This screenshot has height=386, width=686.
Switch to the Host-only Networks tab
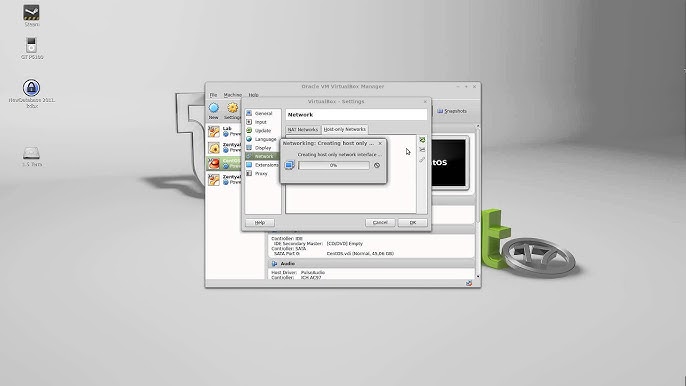[x=344, y=130]
